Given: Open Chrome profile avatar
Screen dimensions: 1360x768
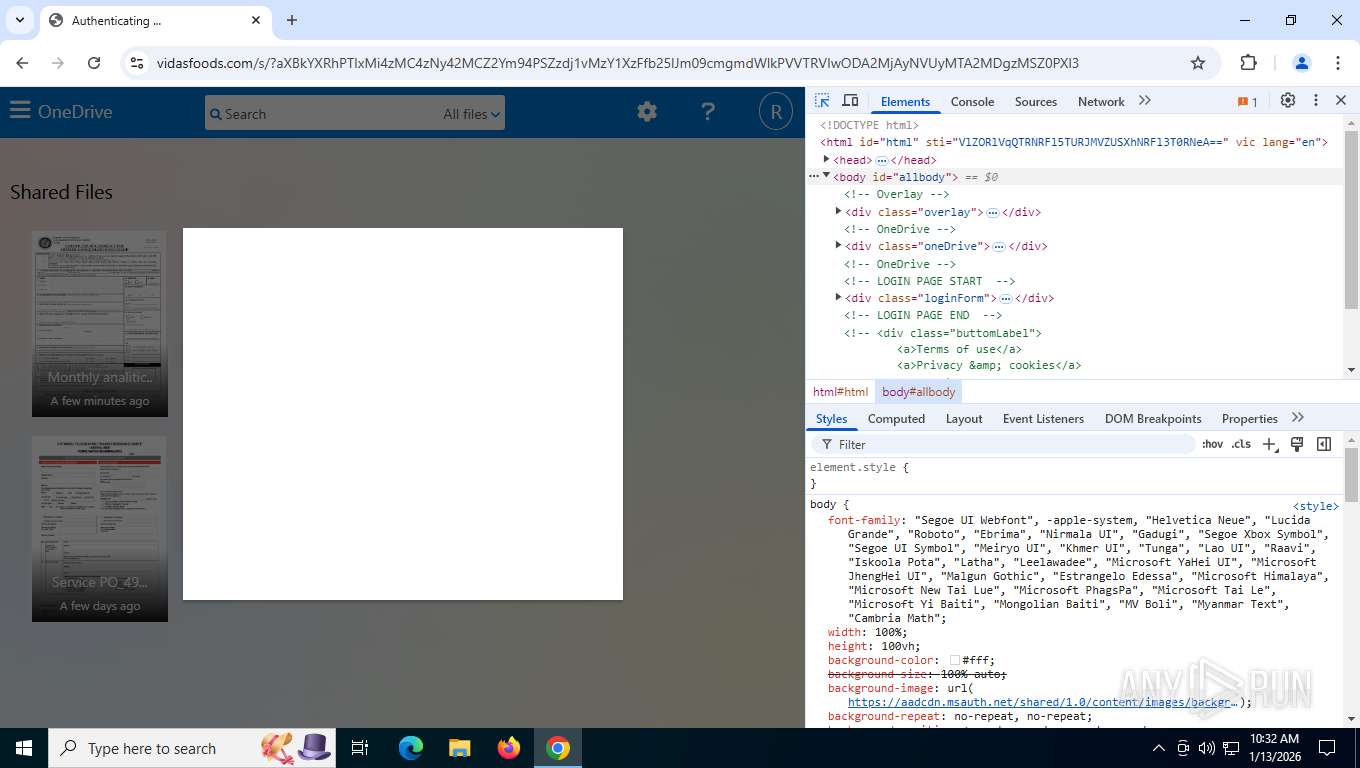Looking at the screenshot, I should coord(1302,63).
